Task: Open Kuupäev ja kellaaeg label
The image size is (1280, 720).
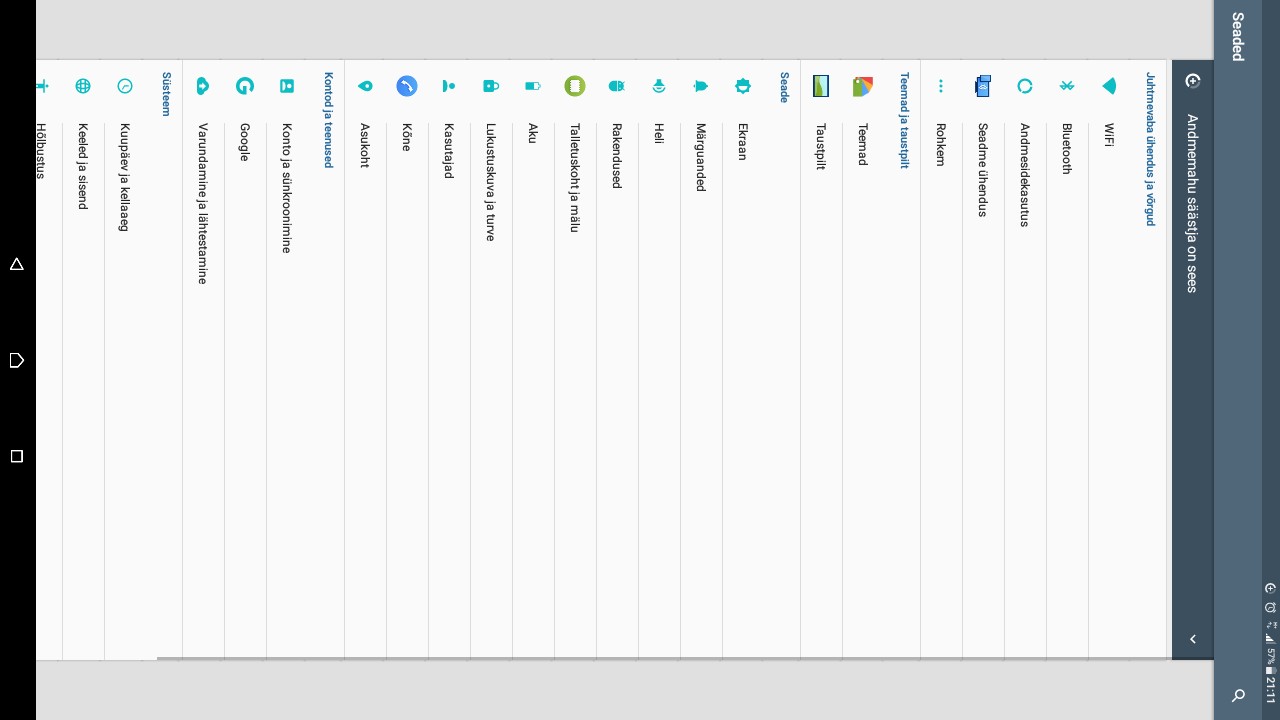Action: tap(125, 177)
